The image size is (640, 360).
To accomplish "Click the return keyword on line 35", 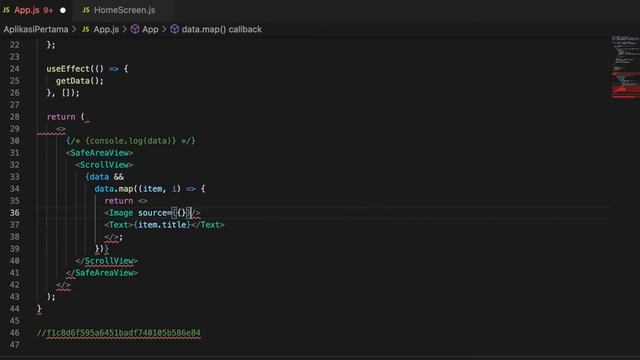I will pyautogui.click(x=119, y=201).
